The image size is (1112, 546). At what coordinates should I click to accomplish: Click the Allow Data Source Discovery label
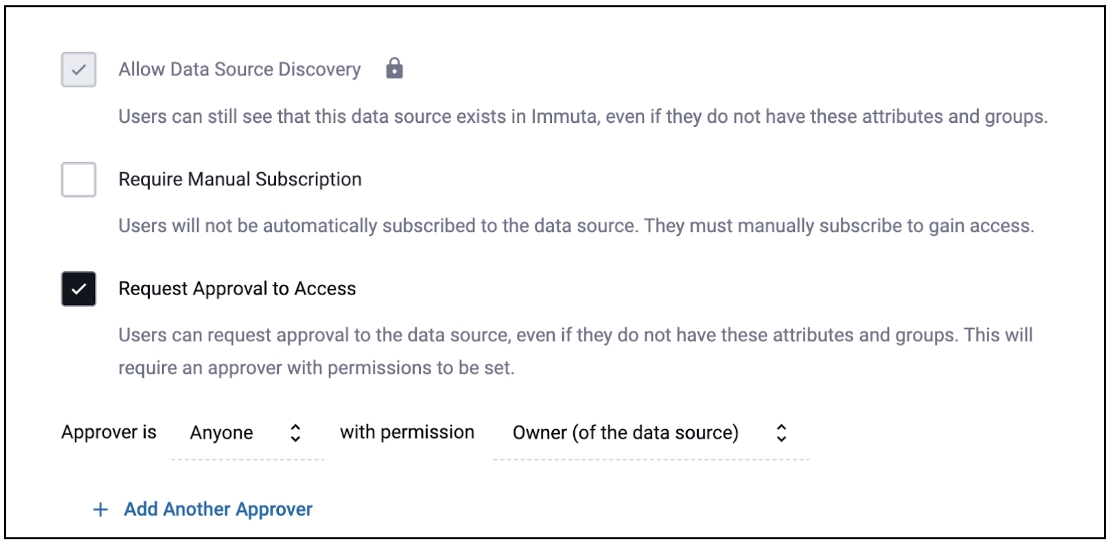[239, 70]
